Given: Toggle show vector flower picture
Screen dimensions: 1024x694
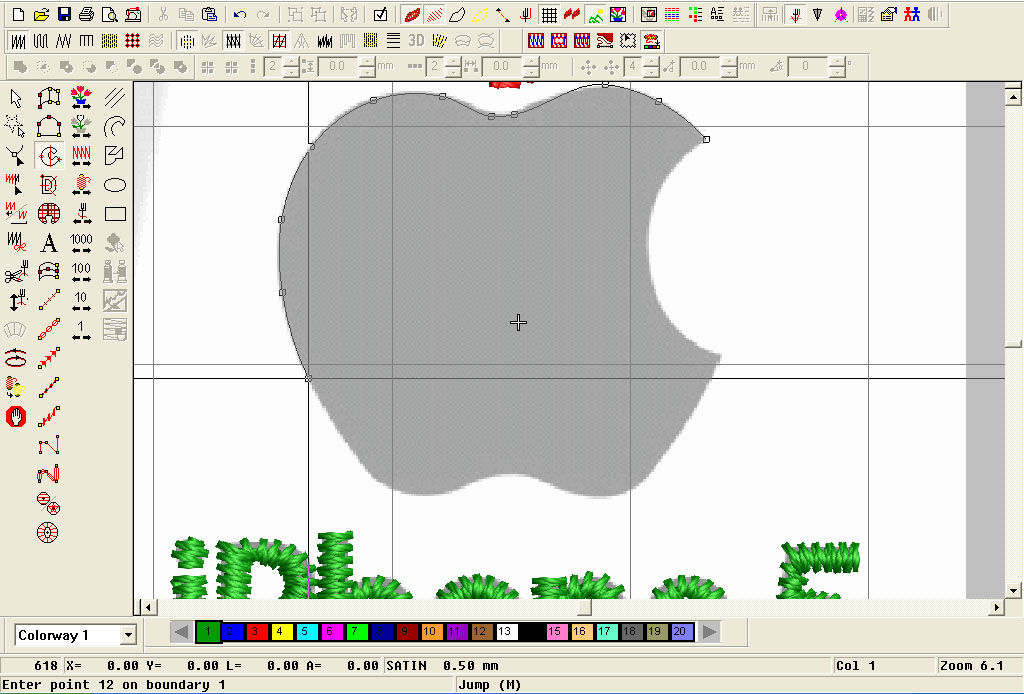Looking at the screenshot, I should (x=618, y=14).
